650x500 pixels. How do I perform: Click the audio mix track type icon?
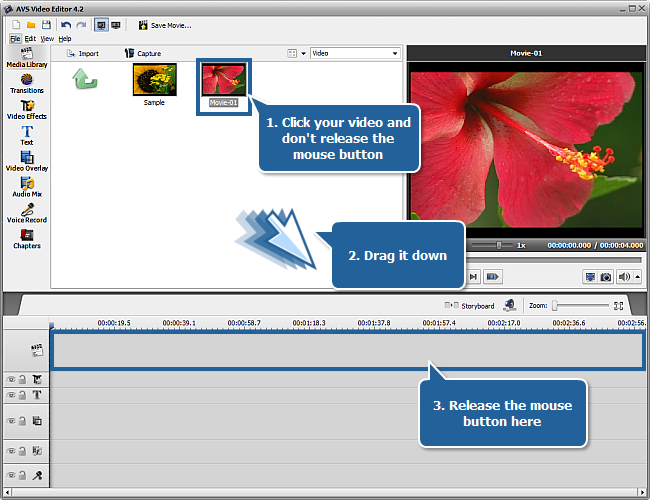[37, 450]
